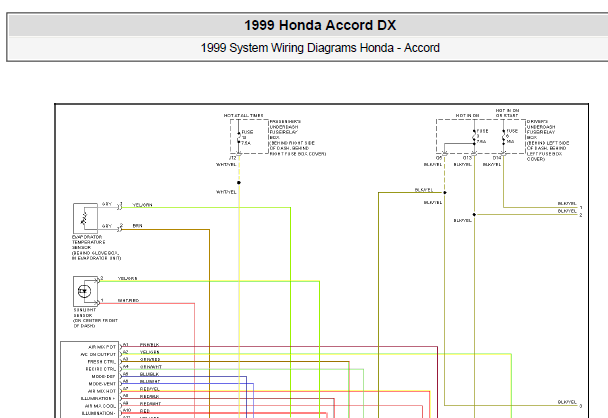Click the 'FRESH CTRL' terminal label
This screenshot has height=418, width=608.
(102, 362)
